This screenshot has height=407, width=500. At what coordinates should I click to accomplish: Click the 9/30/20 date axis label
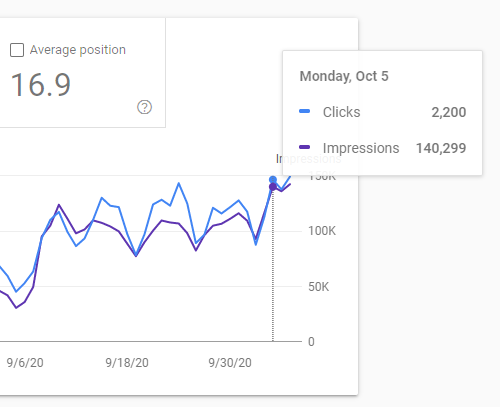[230, 363]
